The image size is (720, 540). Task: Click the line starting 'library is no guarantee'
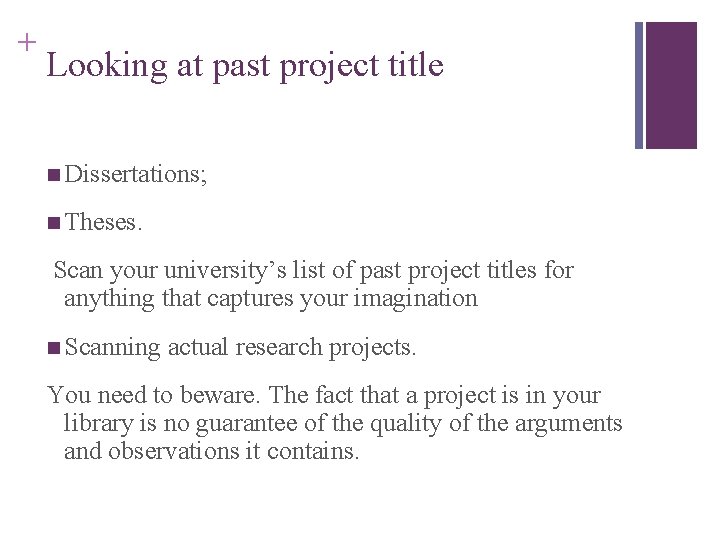[343, 423]
